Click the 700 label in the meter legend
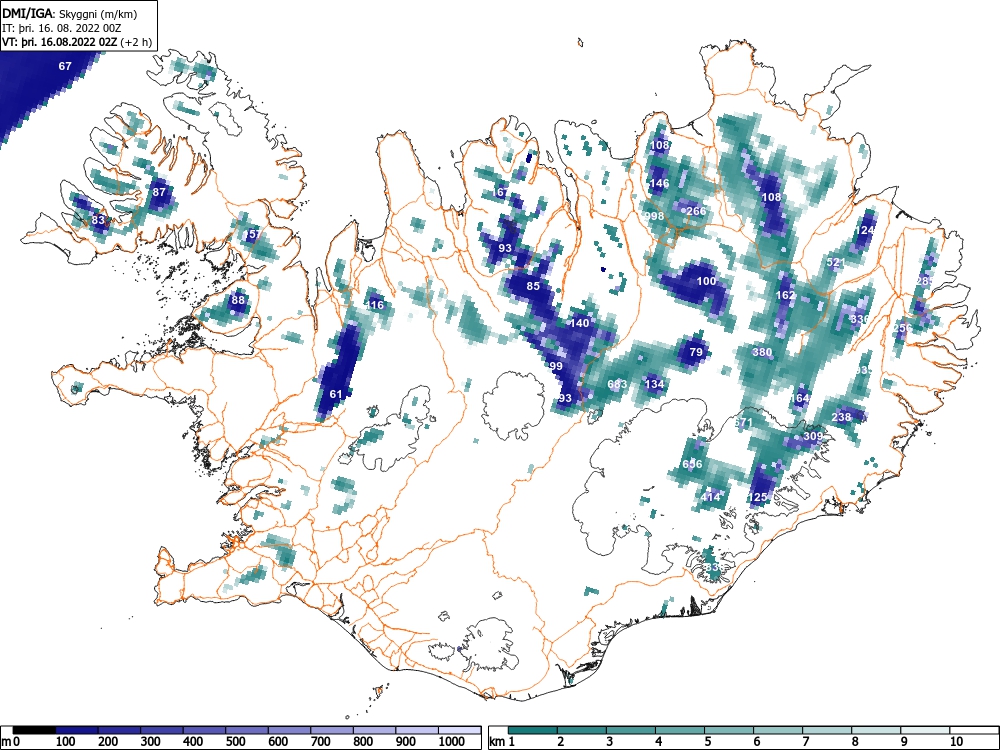 point(321,742)
